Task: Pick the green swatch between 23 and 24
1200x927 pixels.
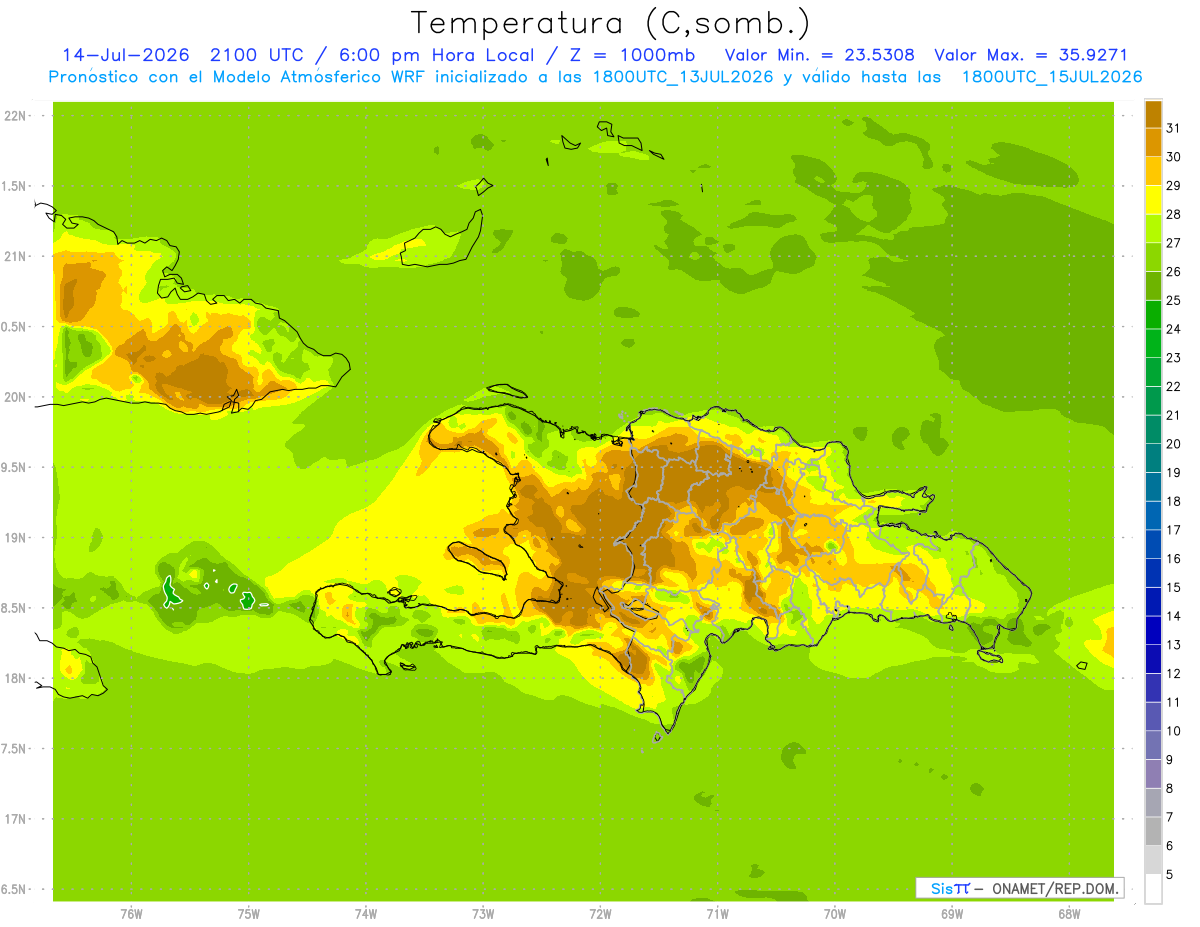Action: (x=1153, y=343)
